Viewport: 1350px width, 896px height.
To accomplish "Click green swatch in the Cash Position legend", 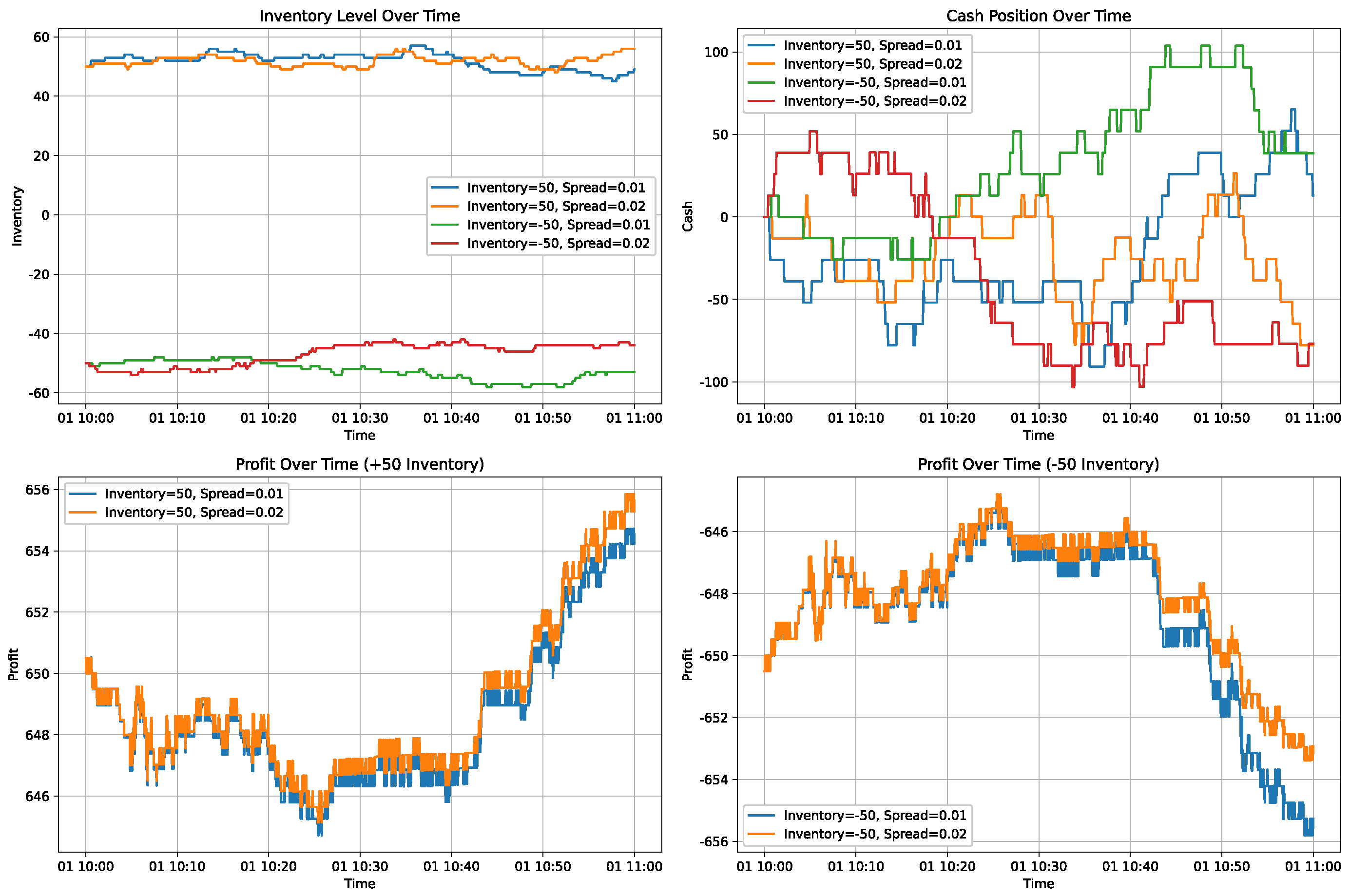I will pyautogui.click(x=761, y=83).
